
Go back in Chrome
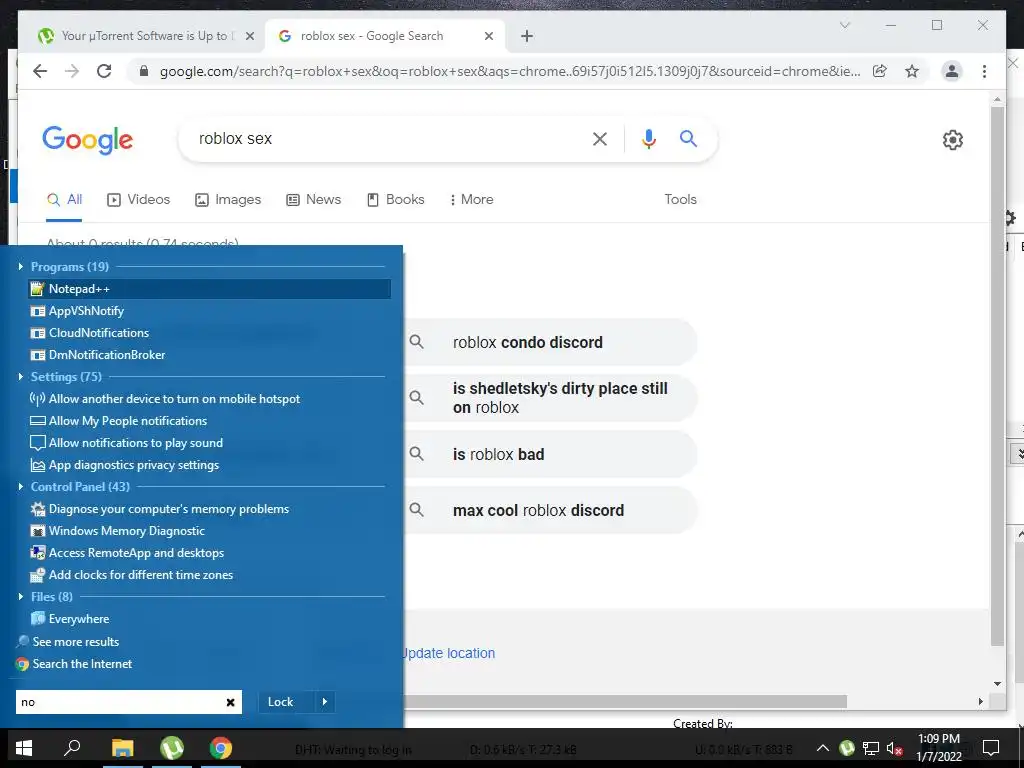[x=40, y=71]
